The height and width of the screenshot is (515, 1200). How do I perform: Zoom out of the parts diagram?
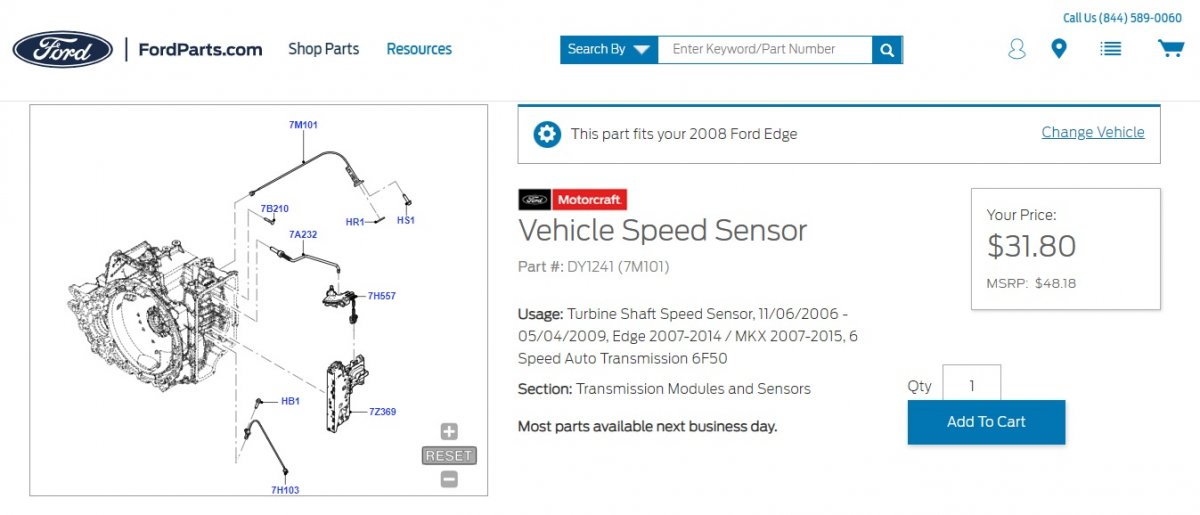(449, 479)
